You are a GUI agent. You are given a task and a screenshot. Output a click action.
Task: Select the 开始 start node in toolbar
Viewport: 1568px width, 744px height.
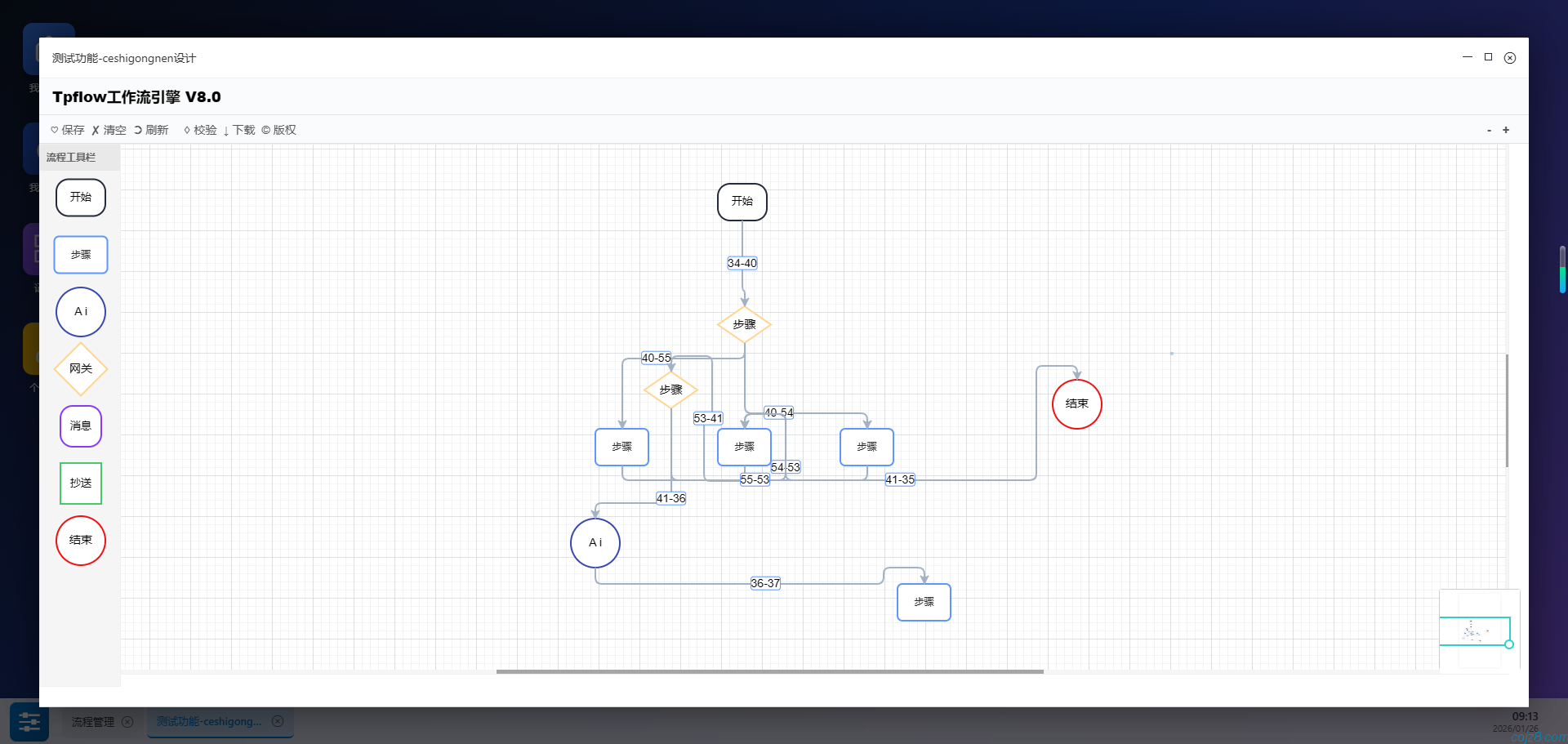[x=81, y=198]
